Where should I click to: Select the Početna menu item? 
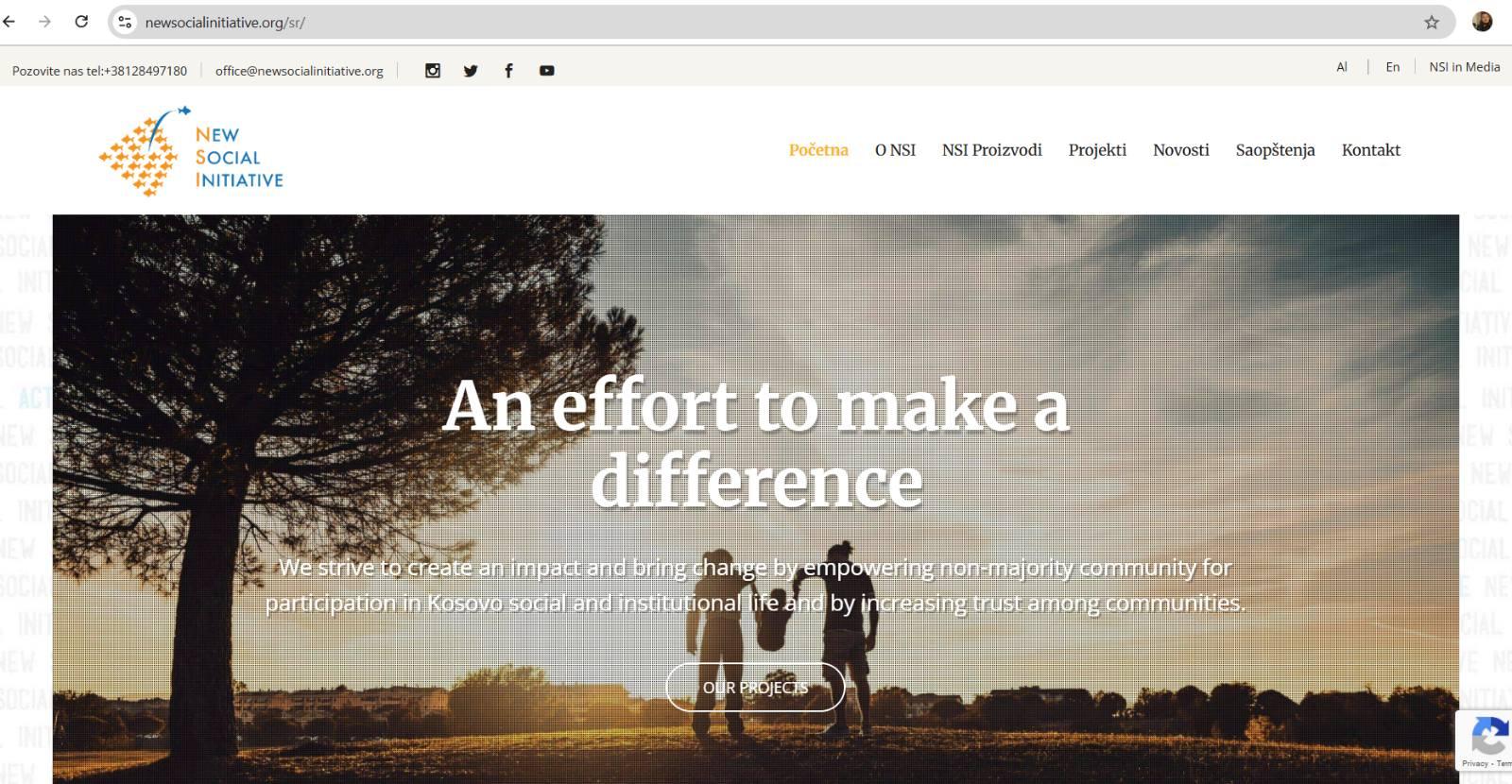(818, 150)
